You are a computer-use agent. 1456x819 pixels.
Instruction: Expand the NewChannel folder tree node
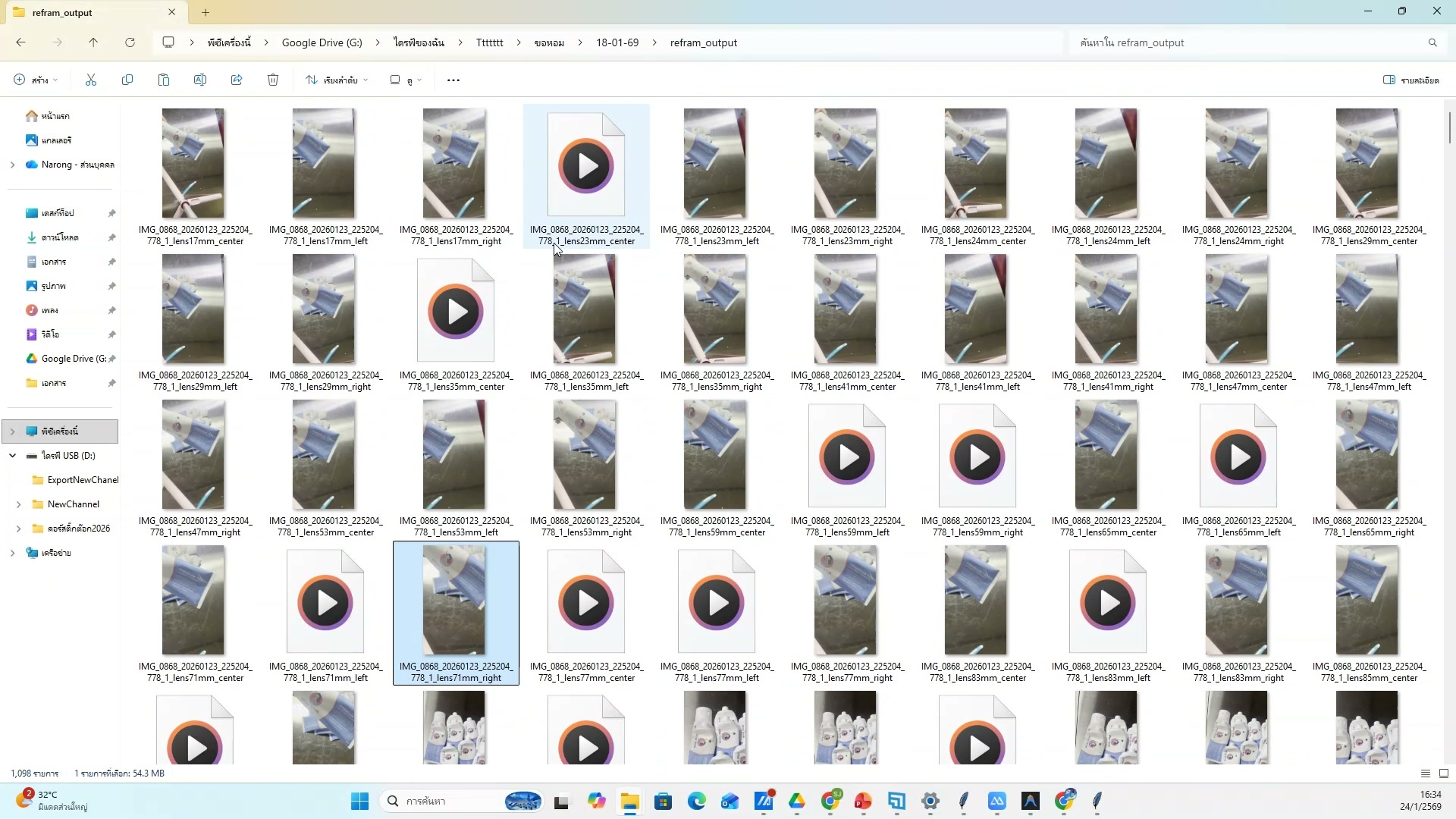(18, 504)
